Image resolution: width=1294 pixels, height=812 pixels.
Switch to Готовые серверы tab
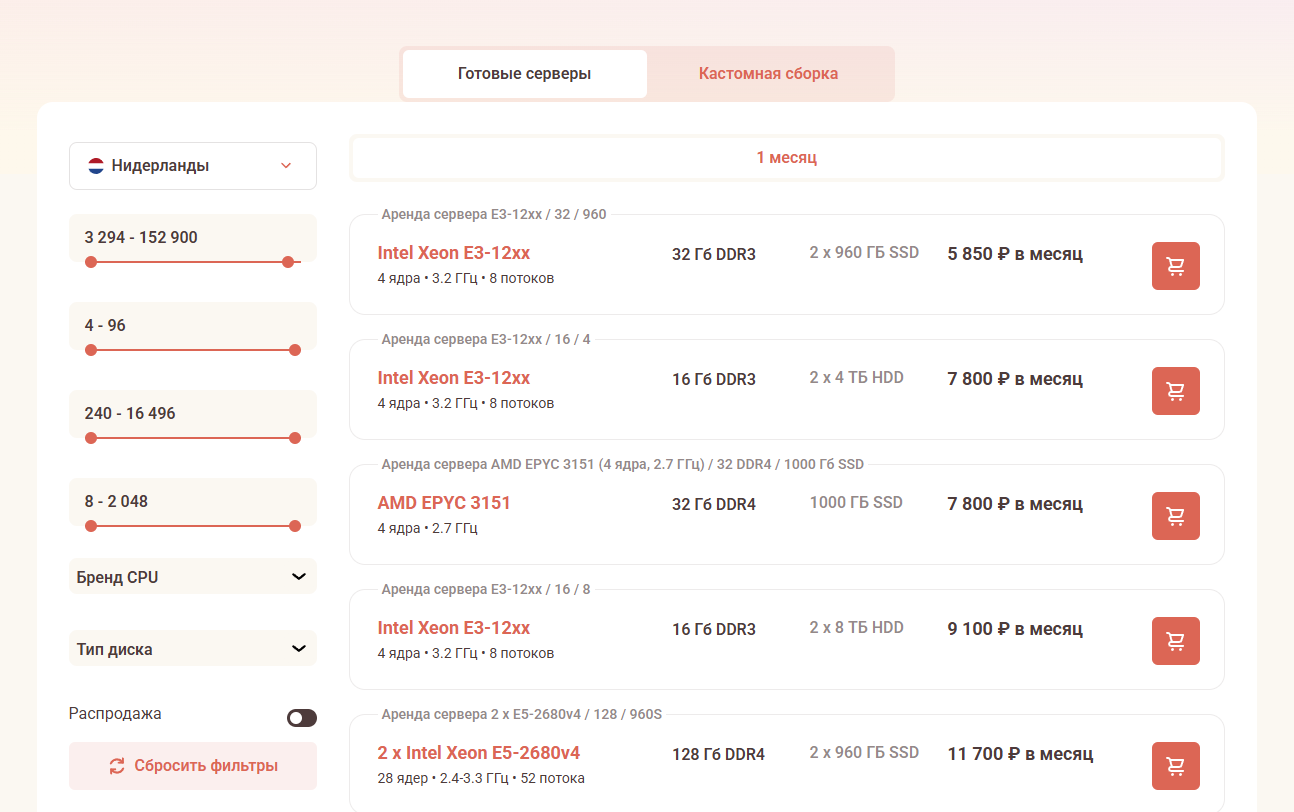[x=525, y=74]
